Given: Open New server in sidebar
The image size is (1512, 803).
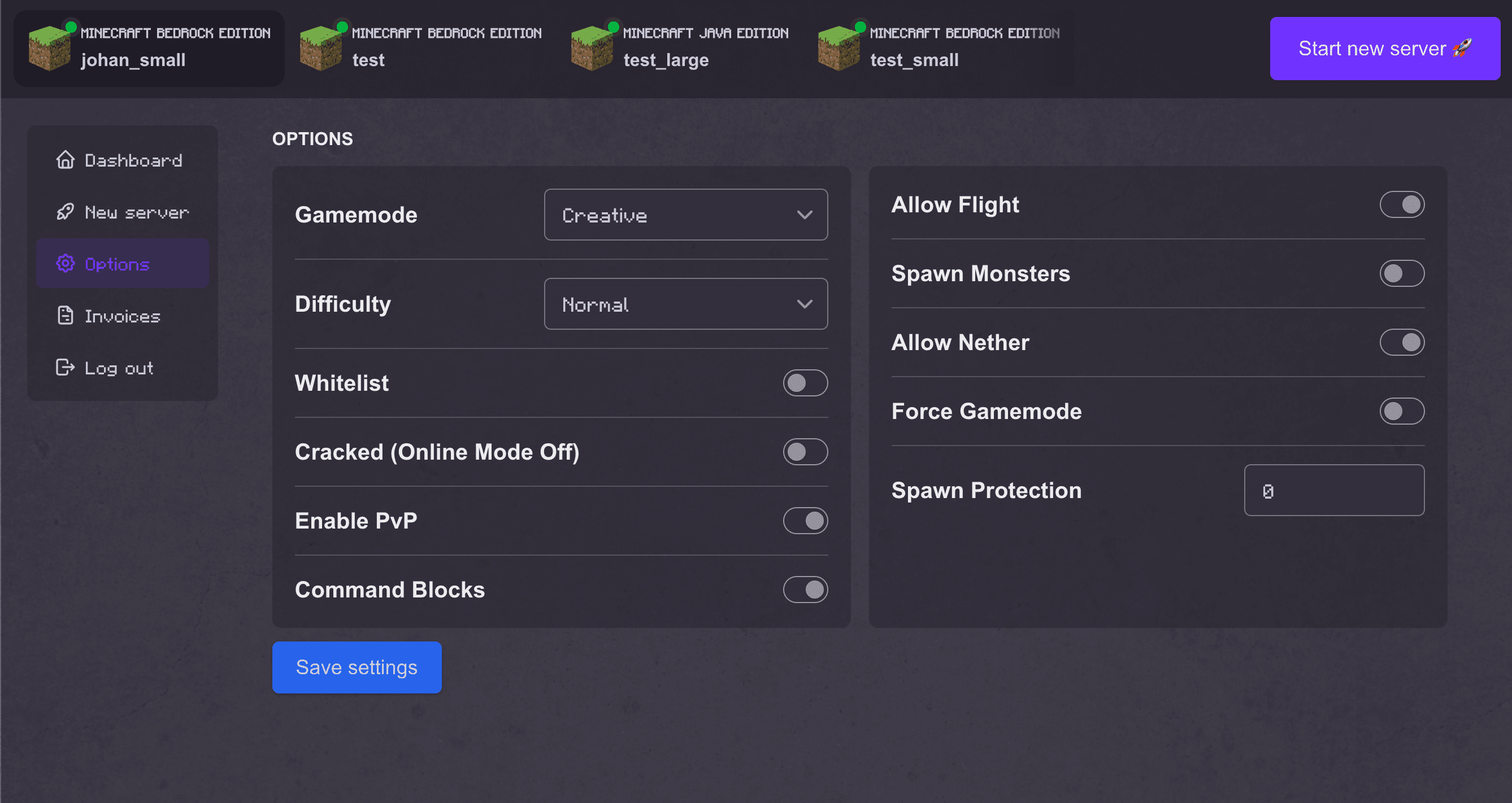Looking at the screenshot, I should (x=122, y=212).
